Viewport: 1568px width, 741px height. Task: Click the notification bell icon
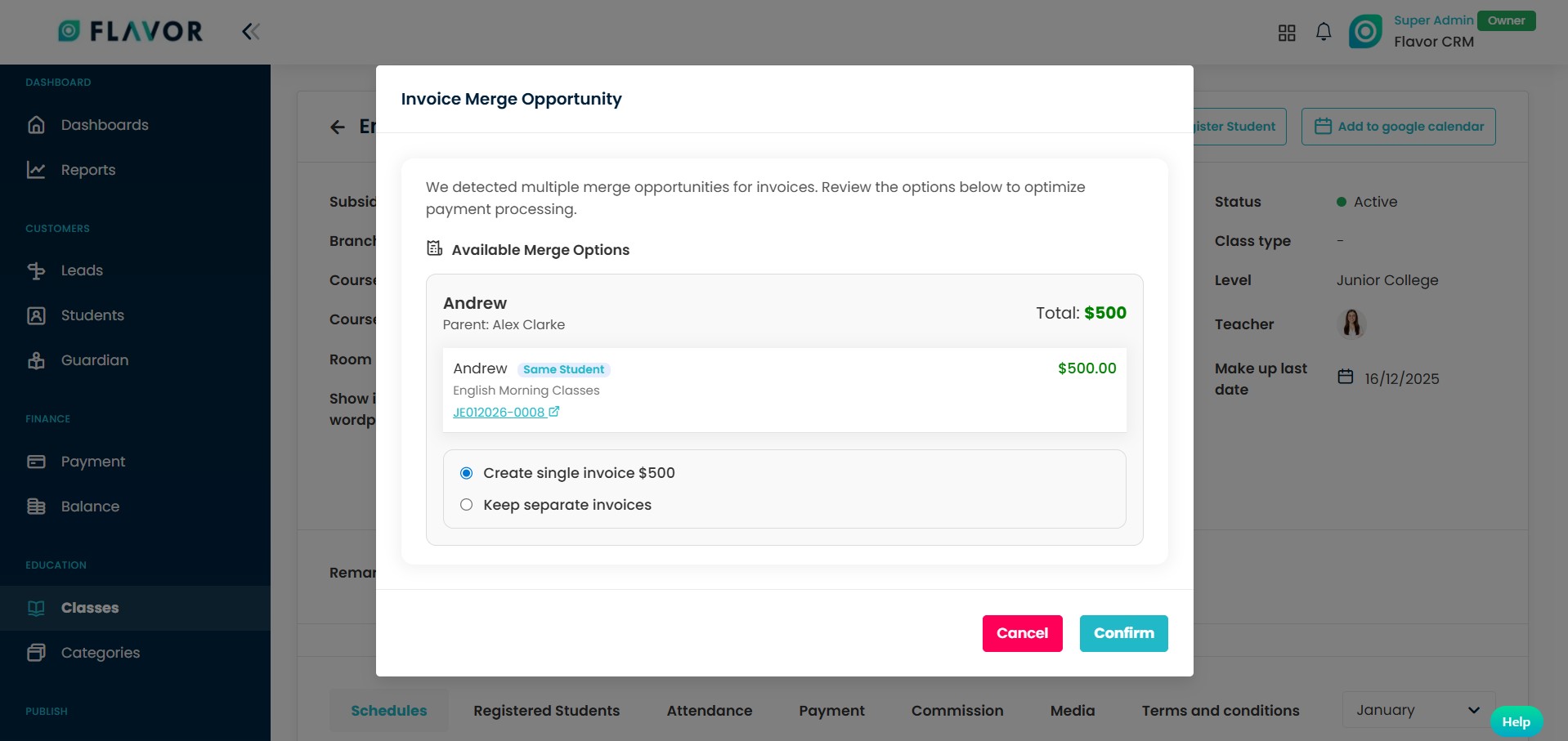pyautogui.click(x=1323, y=32)
